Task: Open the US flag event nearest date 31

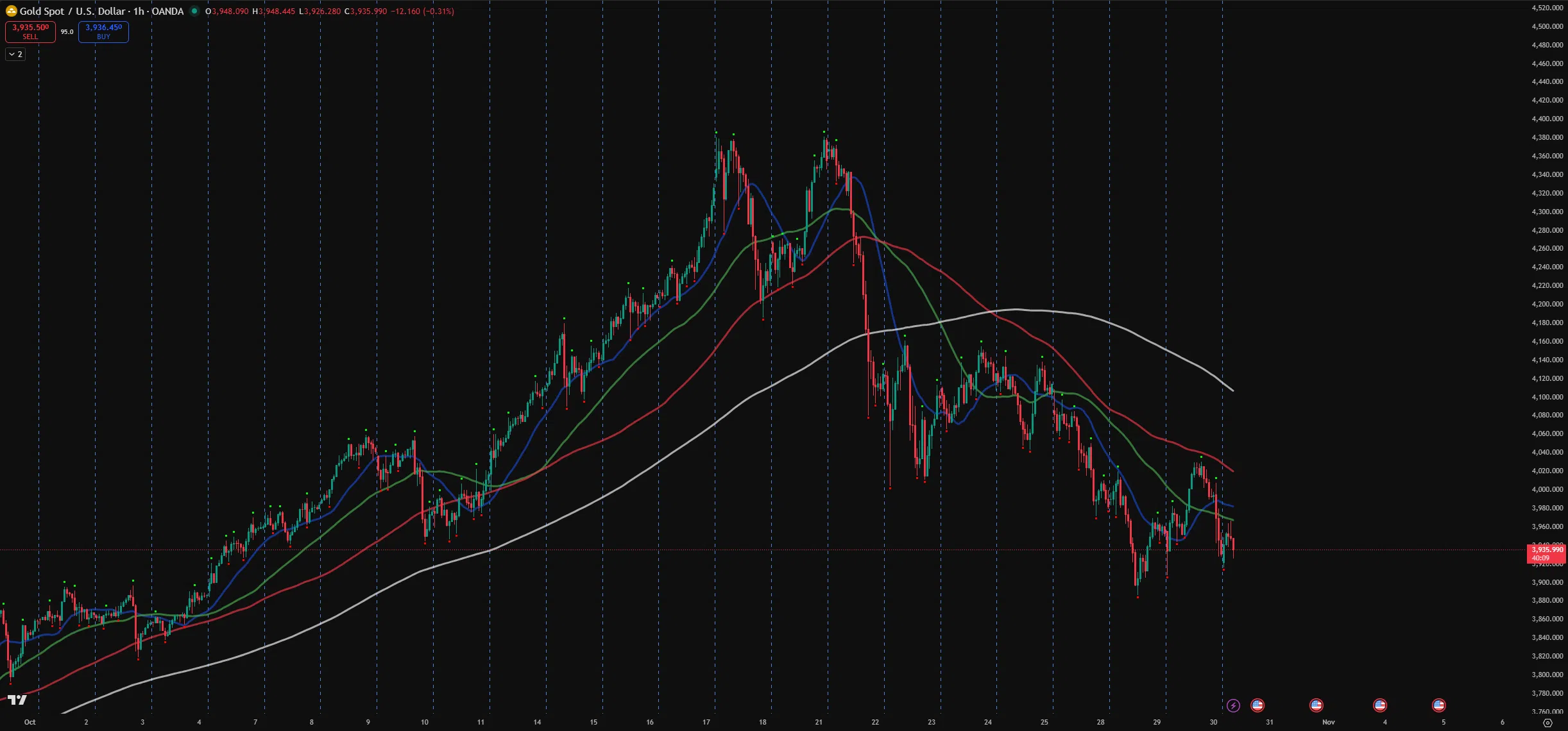Action: [1257, 705]
